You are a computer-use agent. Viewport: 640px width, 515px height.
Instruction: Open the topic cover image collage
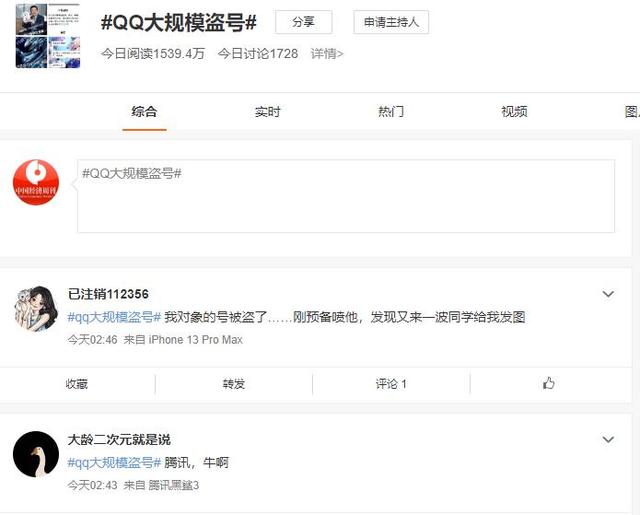[x=48, y=36]
